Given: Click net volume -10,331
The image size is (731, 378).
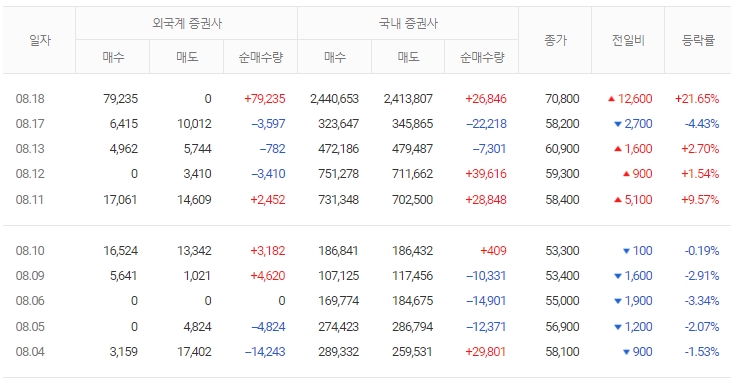Looking at the screenshot, I should point(486,276).
